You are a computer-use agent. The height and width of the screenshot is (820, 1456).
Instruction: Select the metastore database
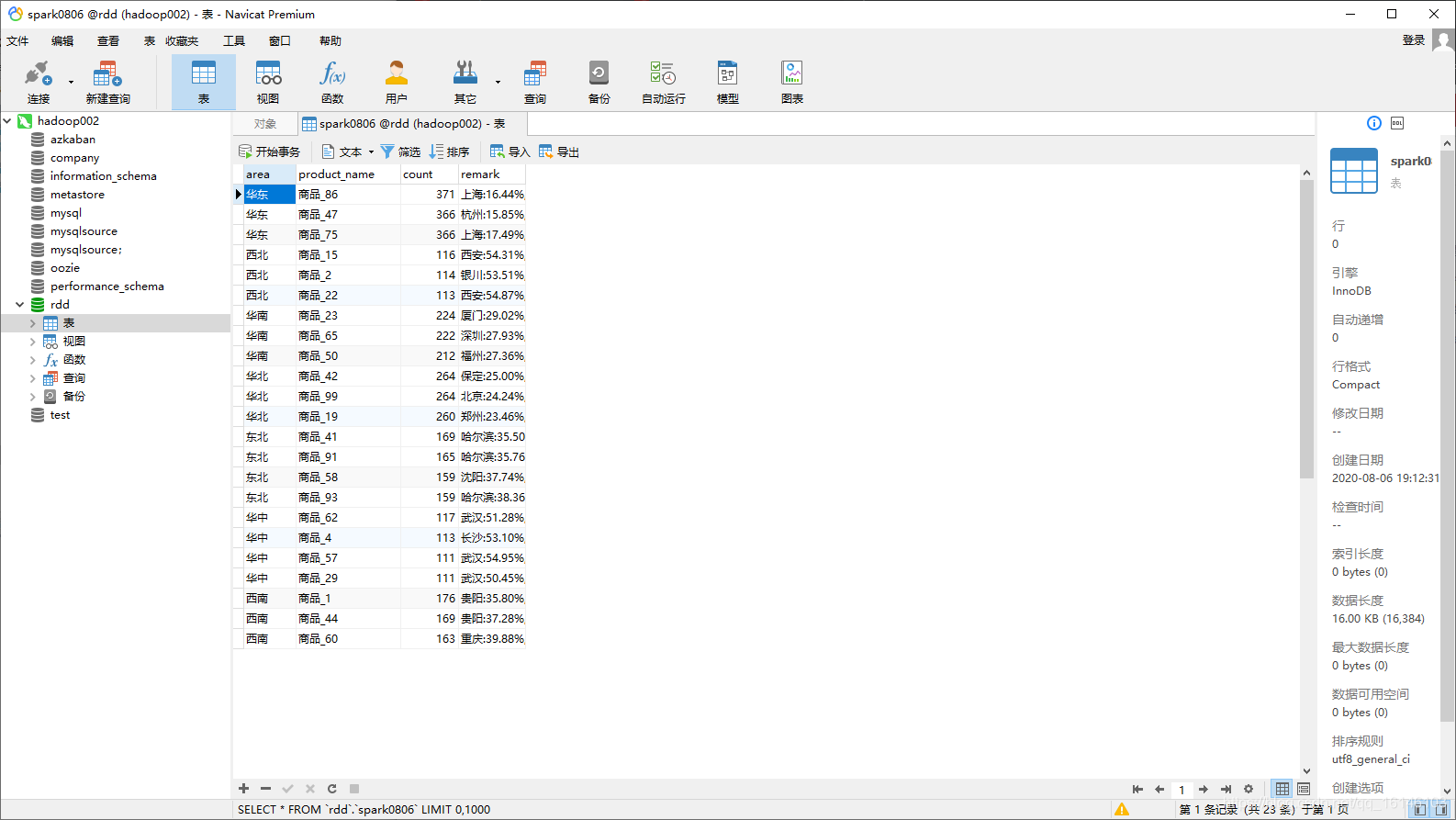tap(77, 194)
